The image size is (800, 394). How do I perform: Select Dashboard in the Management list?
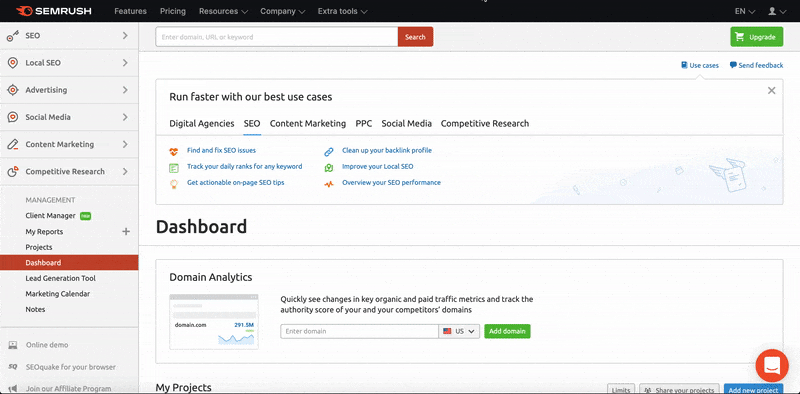[x=69, y=263]
